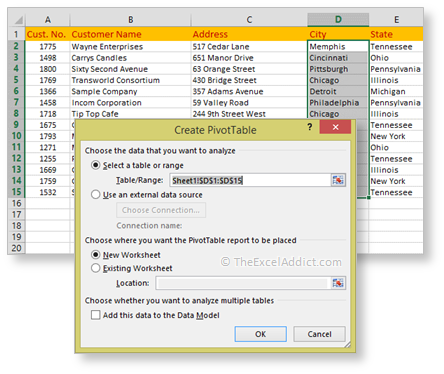Select the 357 Adams Avenue cell

249,91
